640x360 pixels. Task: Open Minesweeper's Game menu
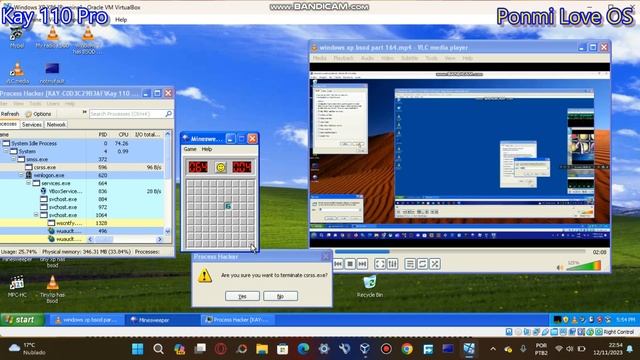(x=190, y=149)
